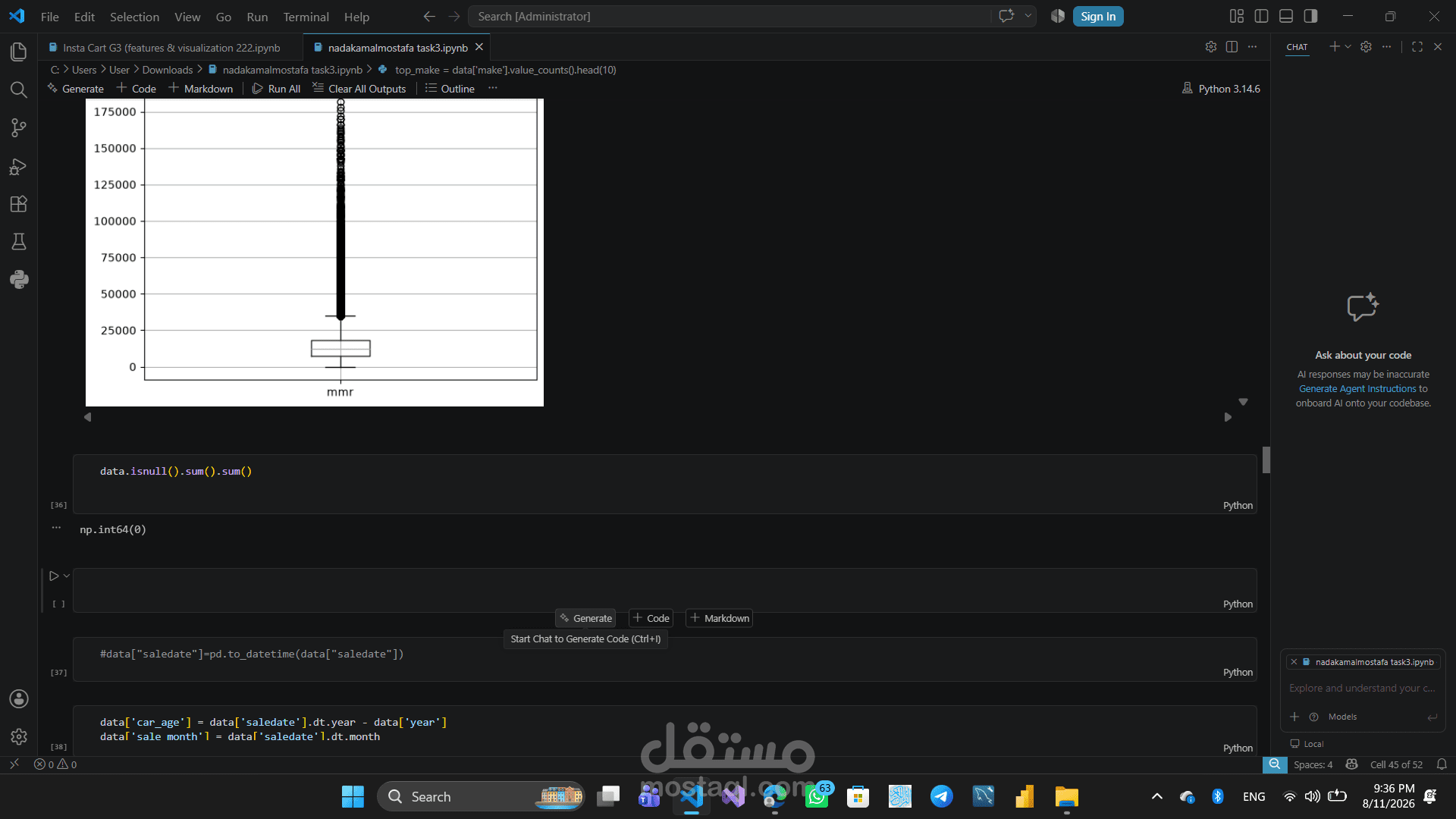Close the nadakamalmostafa task3.ipynb tab
Viewport: 1456px width, 819px height.
click(479, 47)
